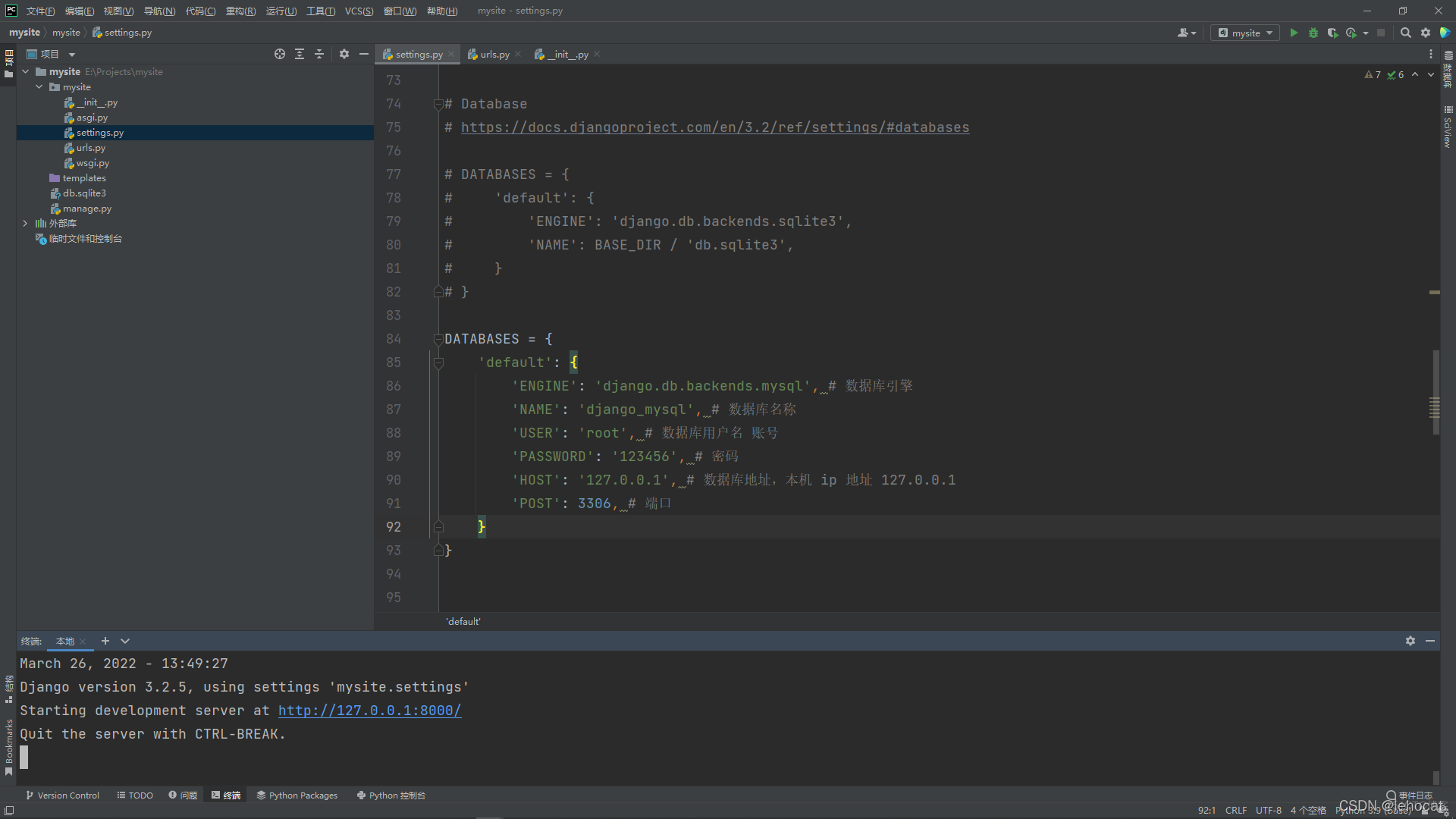
Task: Select 临时文件和控制台 node
Action: point(85,239)
